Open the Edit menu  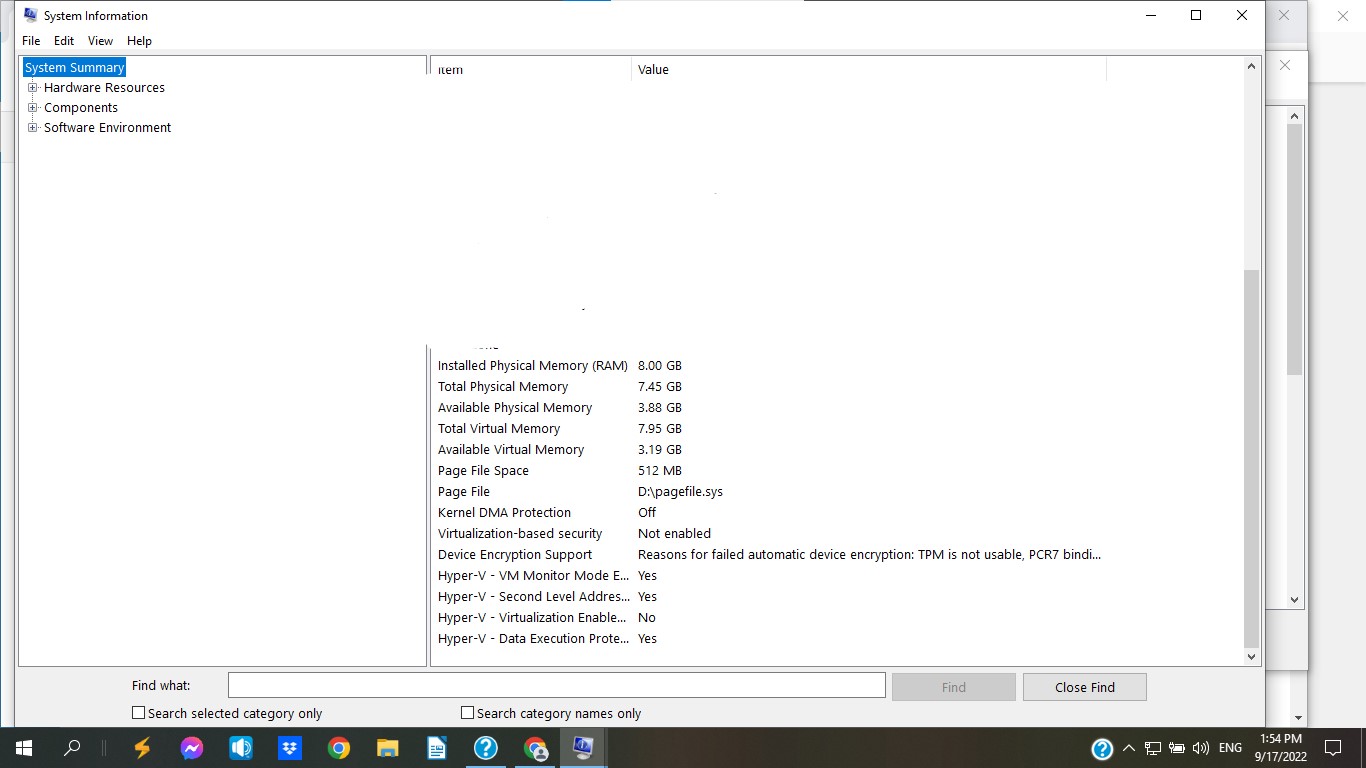pos(63,40)
